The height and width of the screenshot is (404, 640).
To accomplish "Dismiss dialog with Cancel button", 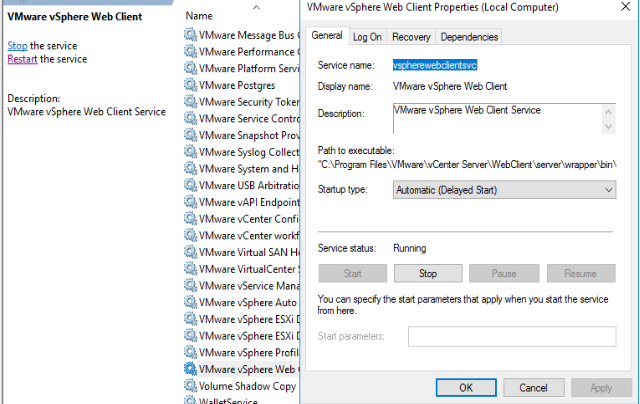I will [533, 388].
